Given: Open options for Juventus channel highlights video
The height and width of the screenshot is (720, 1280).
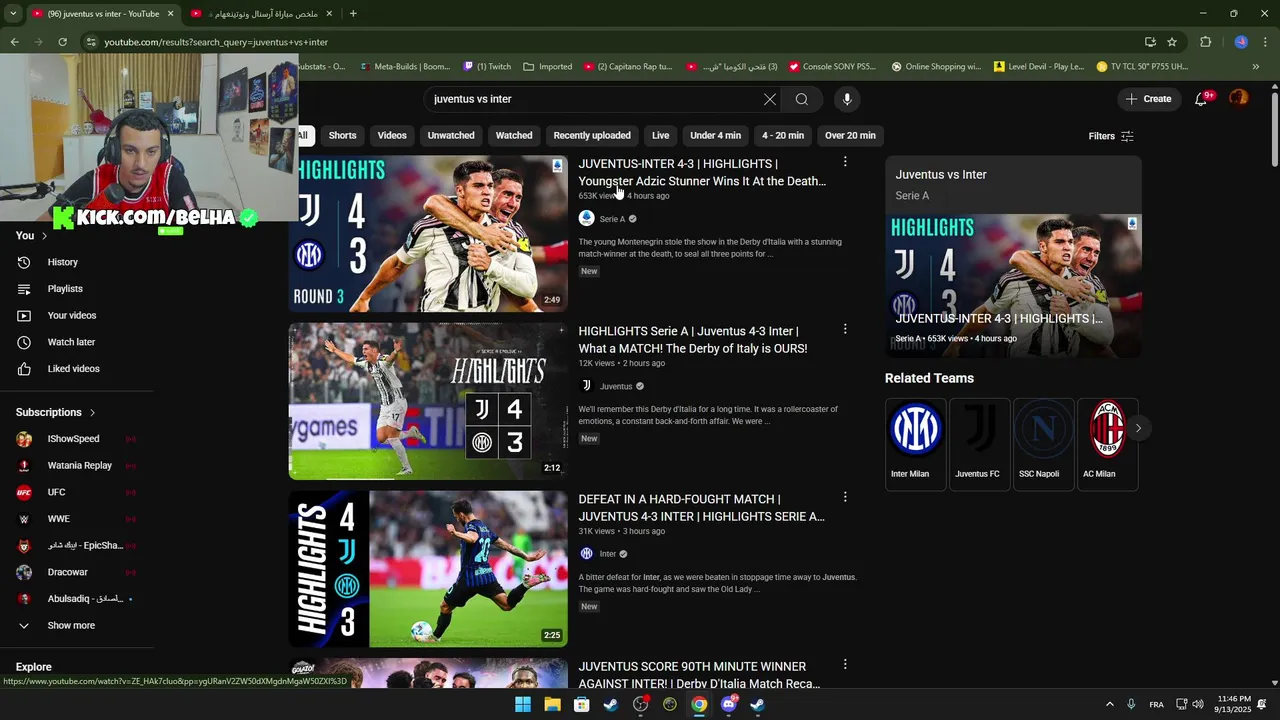Looking at the screenshot, I should (x=845, y=329).
